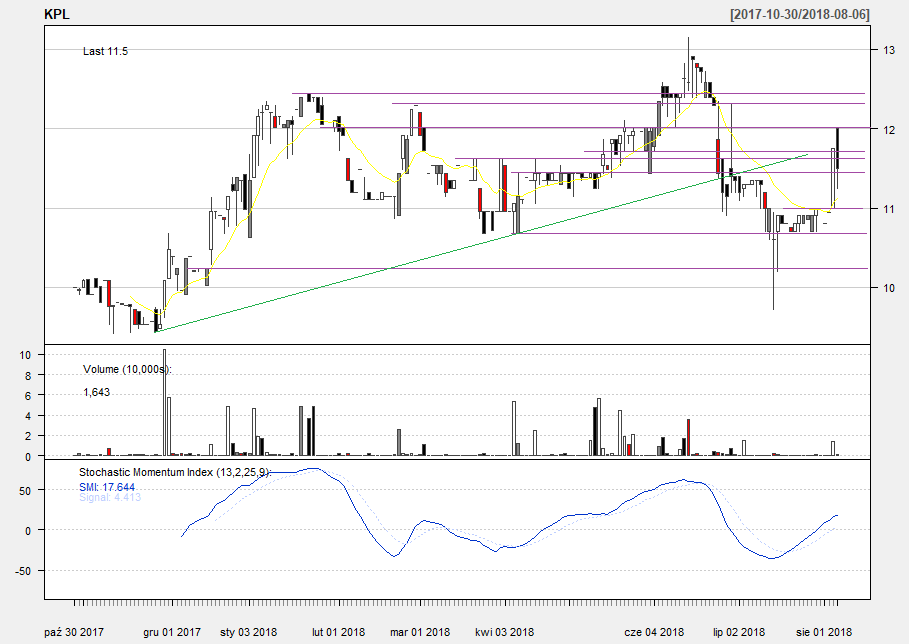
Task: Click the volume axis label 8
Action: coord(28,376)
